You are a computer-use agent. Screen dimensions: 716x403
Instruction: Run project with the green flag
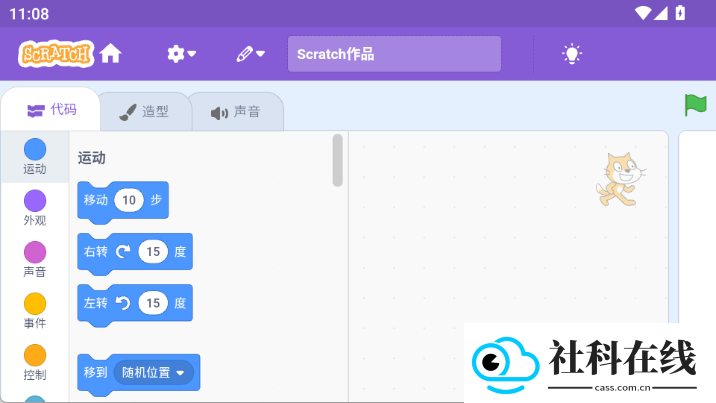point(695,105)
